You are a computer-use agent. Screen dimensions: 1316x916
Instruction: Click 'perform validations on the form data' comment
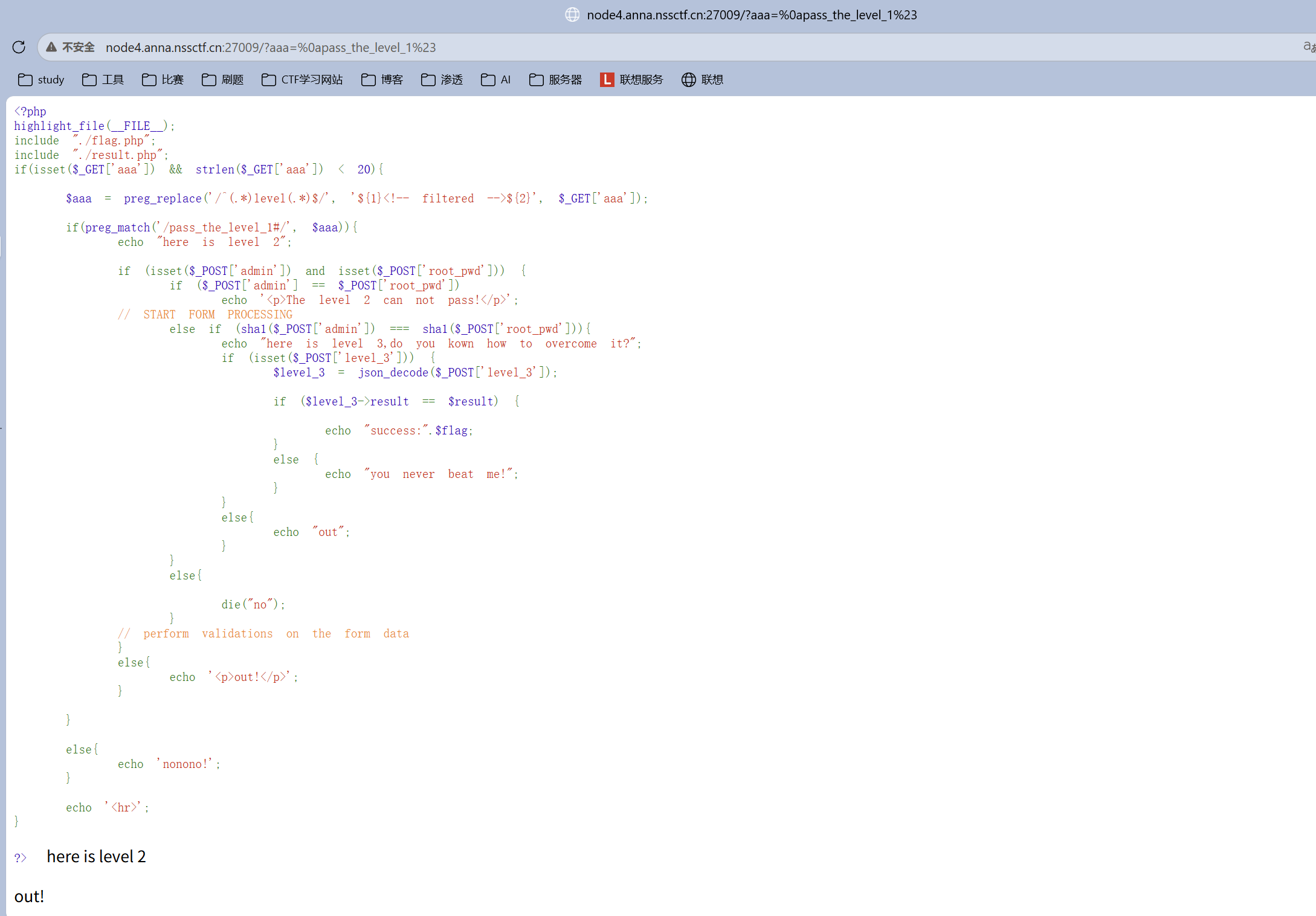pyautogui.click(x=263, y=633)
